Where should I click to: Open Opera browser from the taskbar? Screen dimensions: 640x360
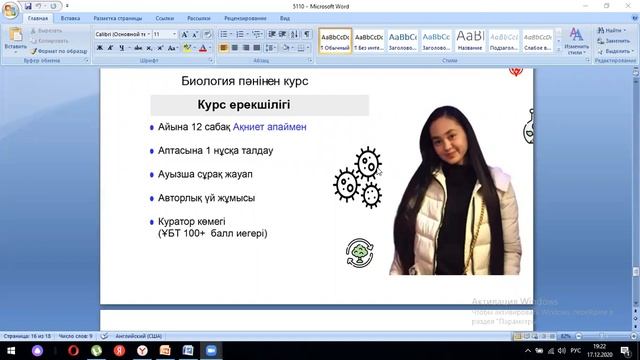73,351
